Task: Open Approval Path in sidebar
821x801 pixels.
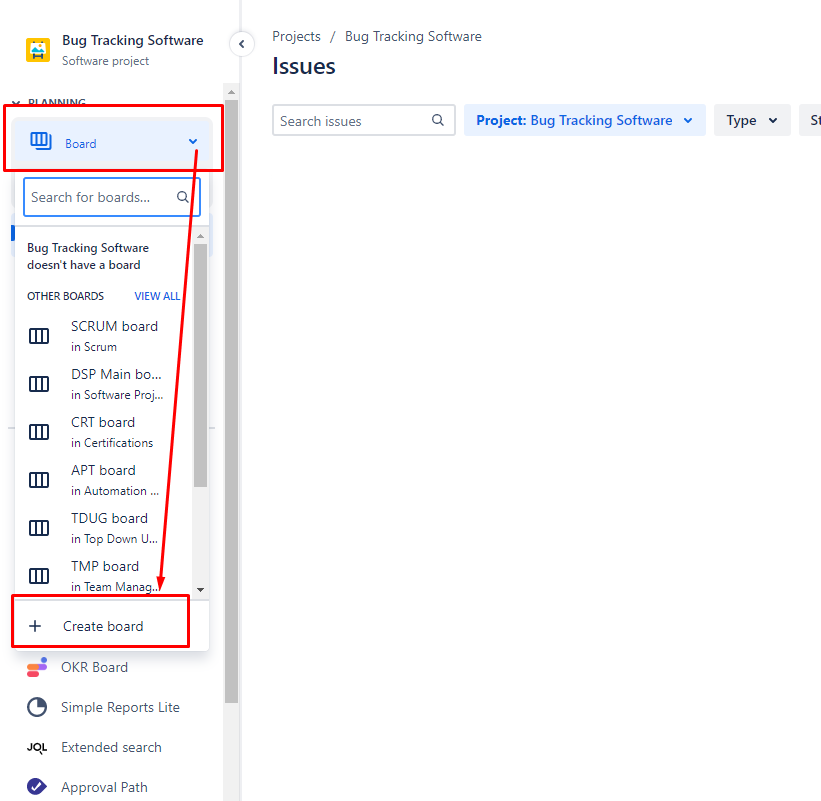Action: (104, 787)
